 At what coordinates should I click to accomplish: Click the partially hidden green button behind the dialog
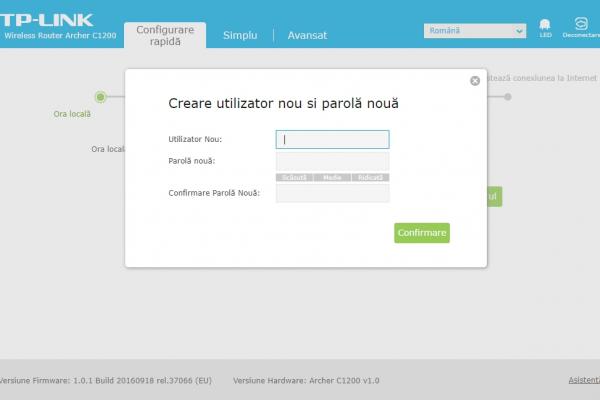[494, 197]
